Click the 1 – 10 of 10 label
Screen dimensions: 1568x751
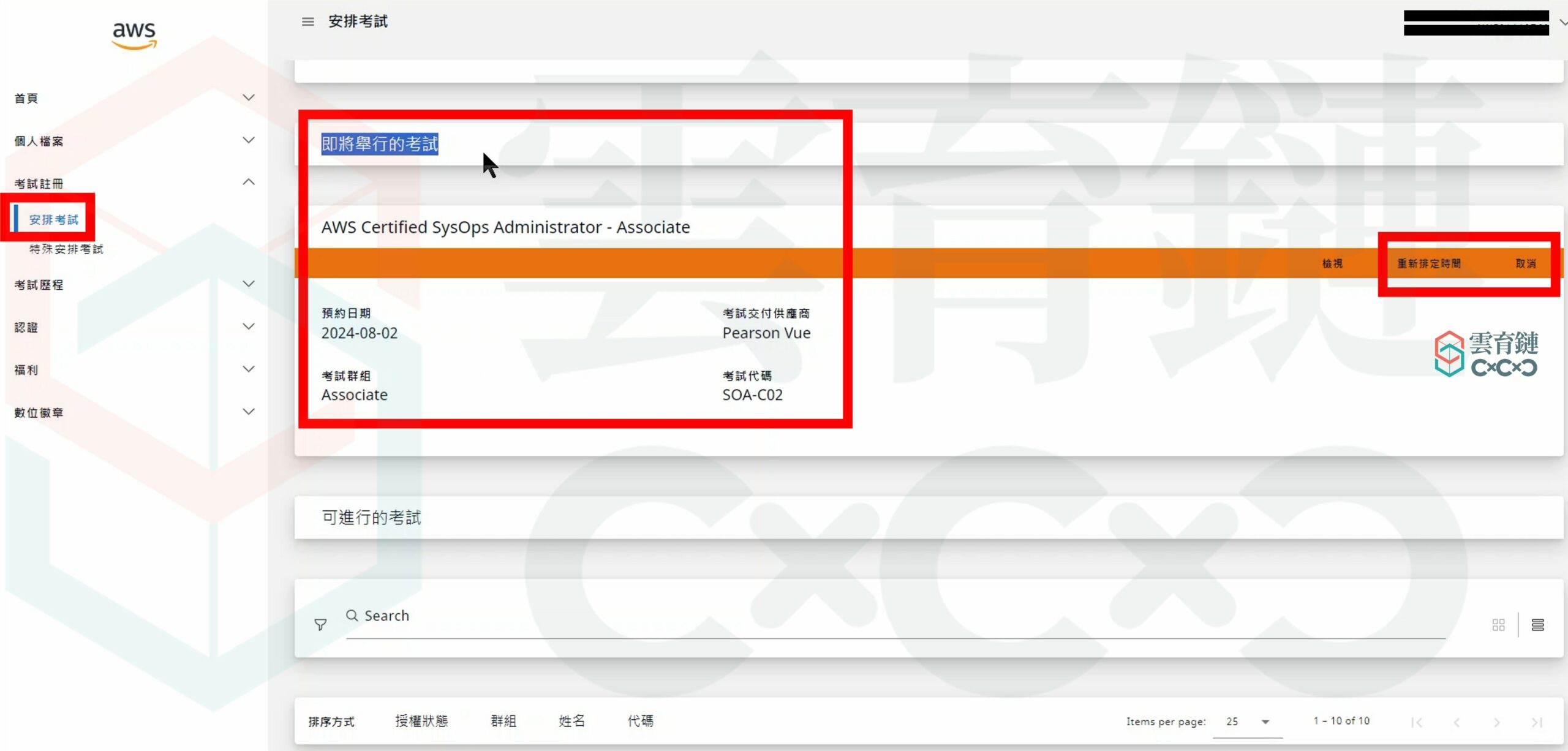point(1341,721)
